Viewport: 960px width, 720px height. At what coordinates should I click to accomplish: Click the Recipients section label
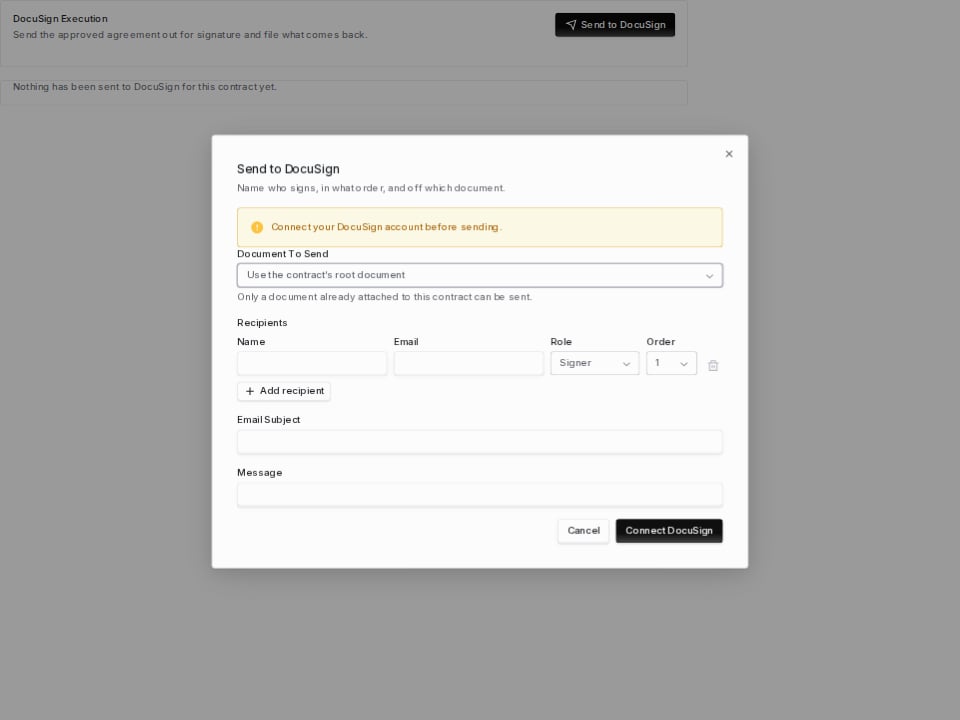tap(262, 323)
